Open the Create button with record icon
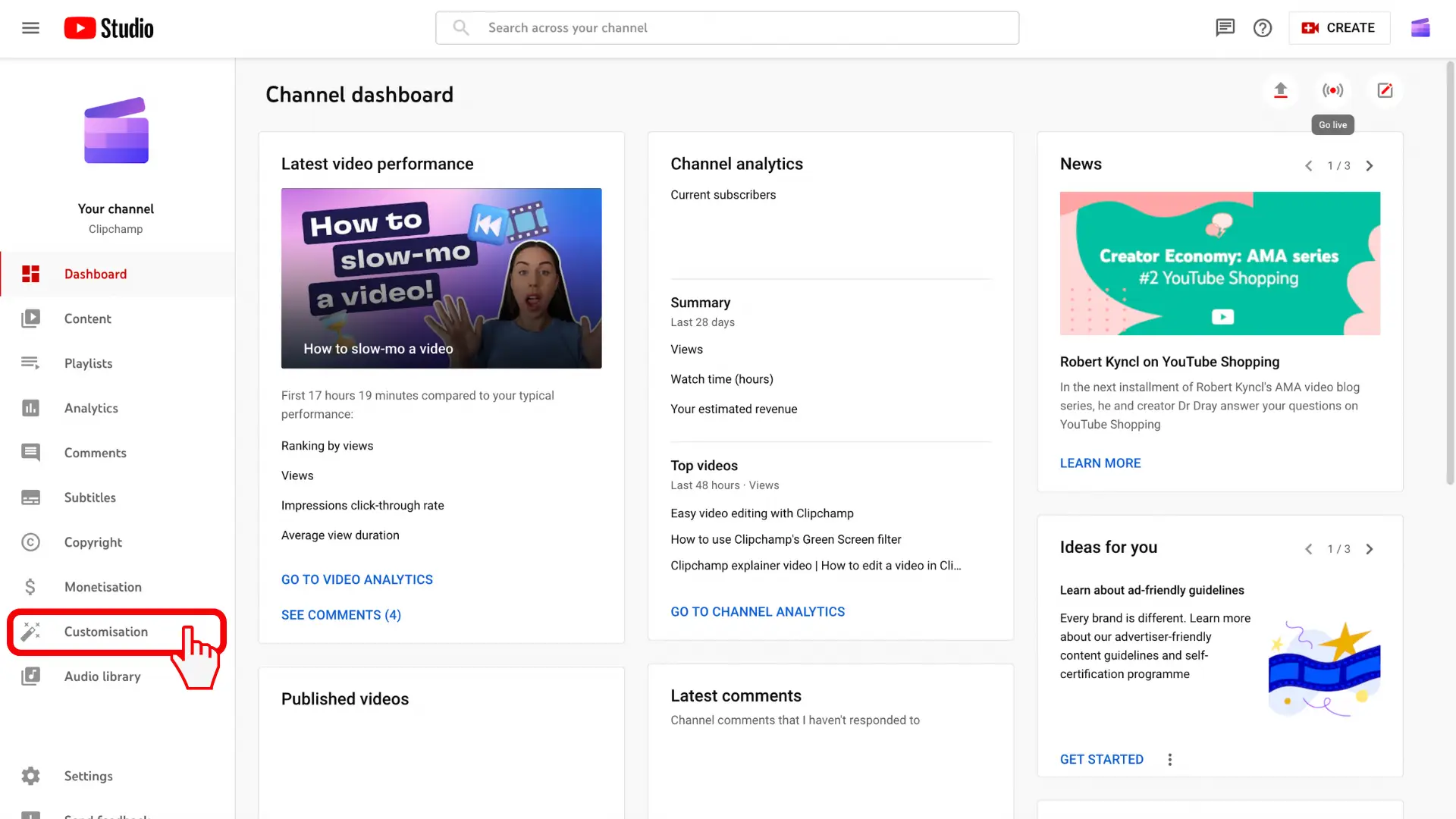 coord(1339,27)
